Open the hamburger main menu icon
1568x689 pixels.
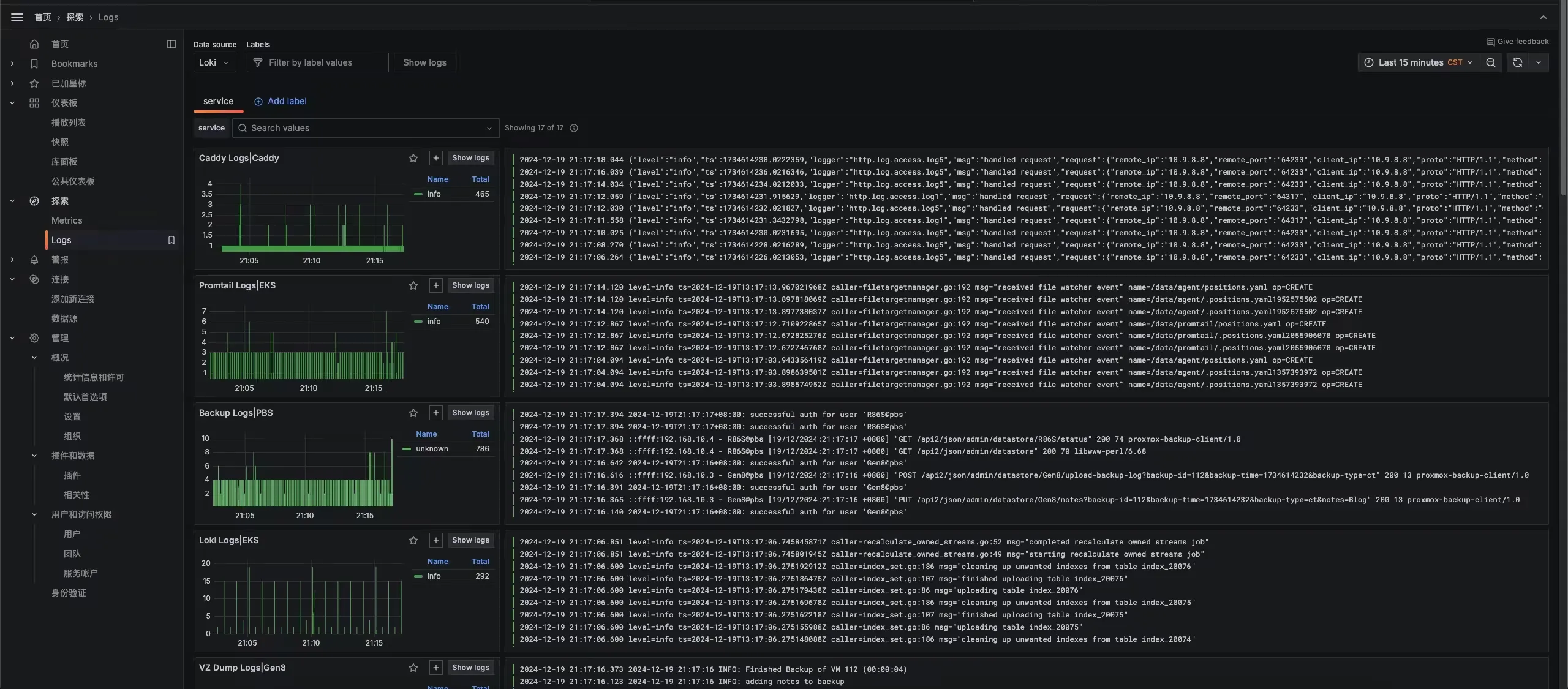pos(17,17)
